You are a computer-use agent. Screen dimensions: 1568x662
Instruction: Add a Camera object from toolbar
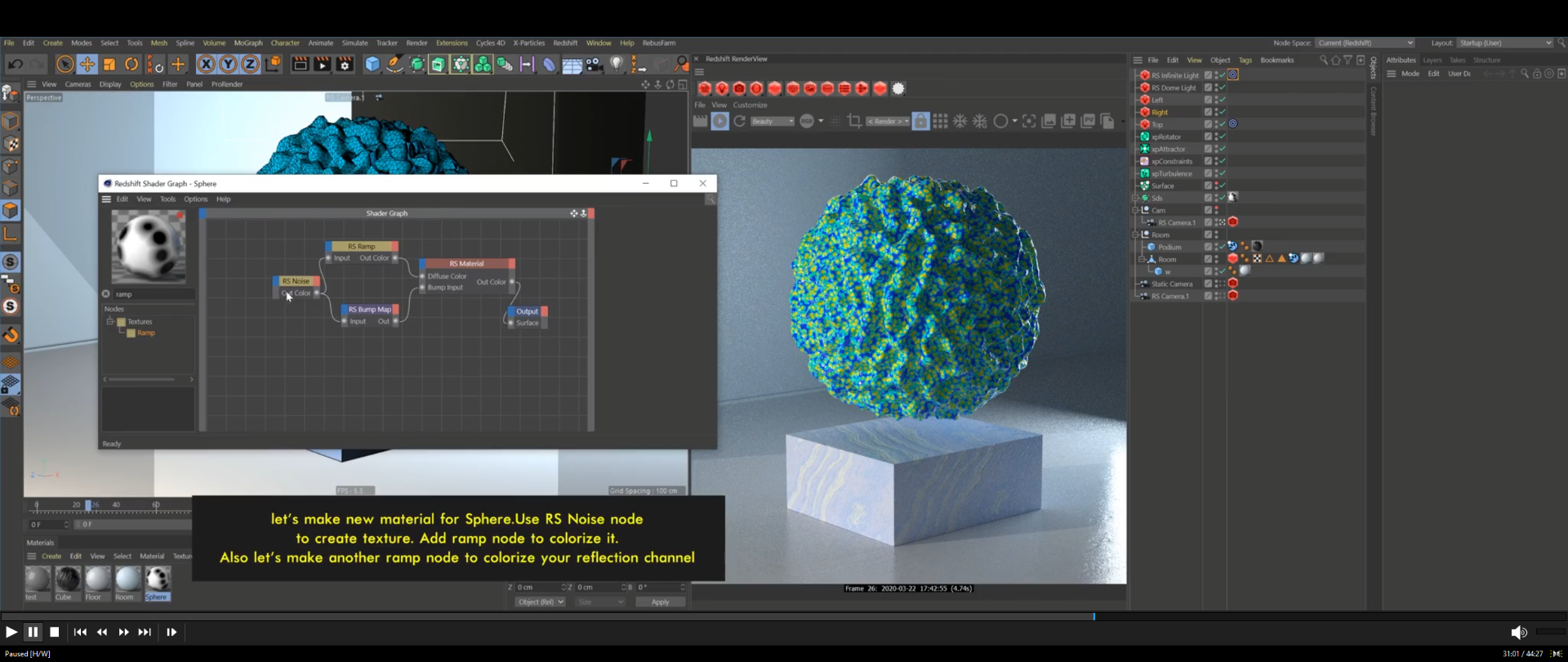click(595, 64)
